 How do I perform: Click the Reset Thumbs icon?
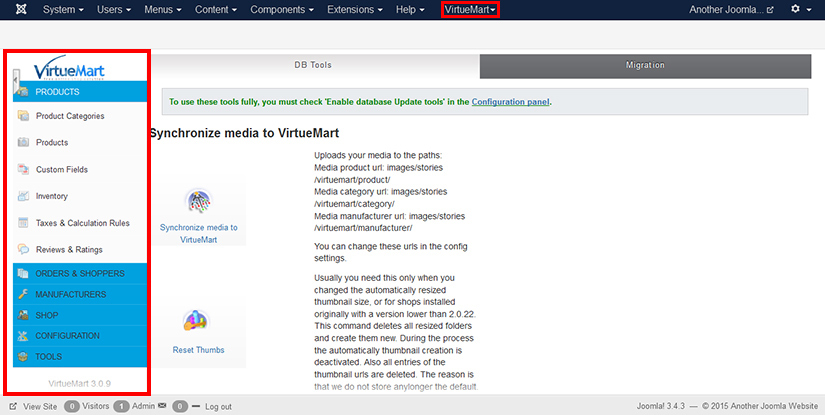pos(197,323)
